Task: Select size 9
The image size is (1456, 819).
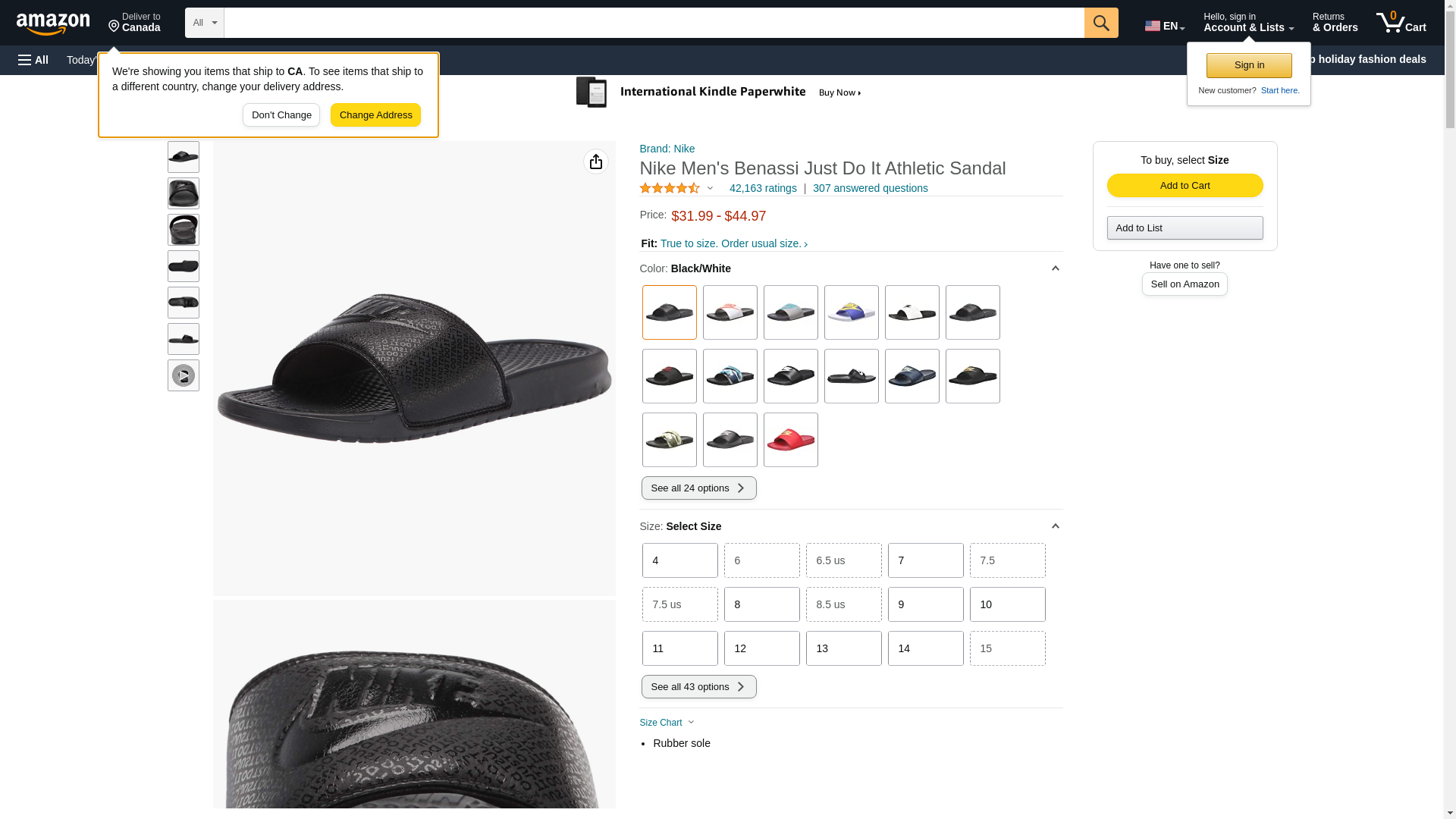Action: coord(925,604)
